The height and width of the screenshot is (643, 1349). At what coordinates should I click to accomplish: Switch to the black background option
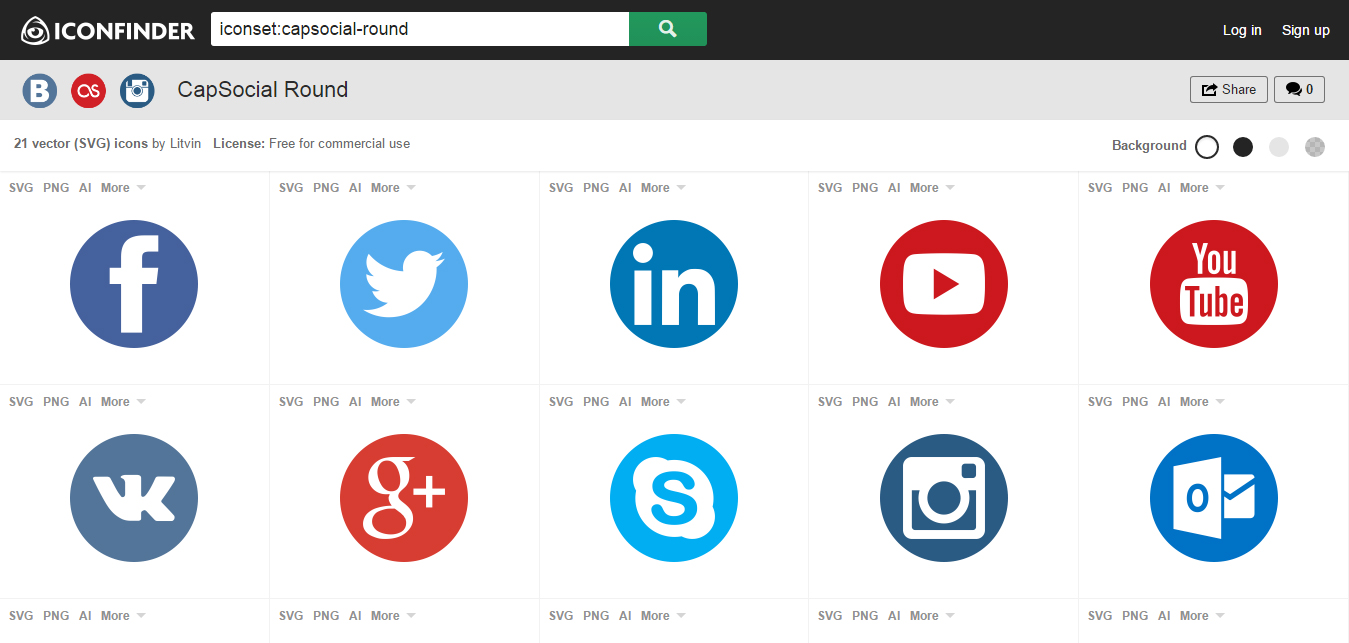[1243, 146]
